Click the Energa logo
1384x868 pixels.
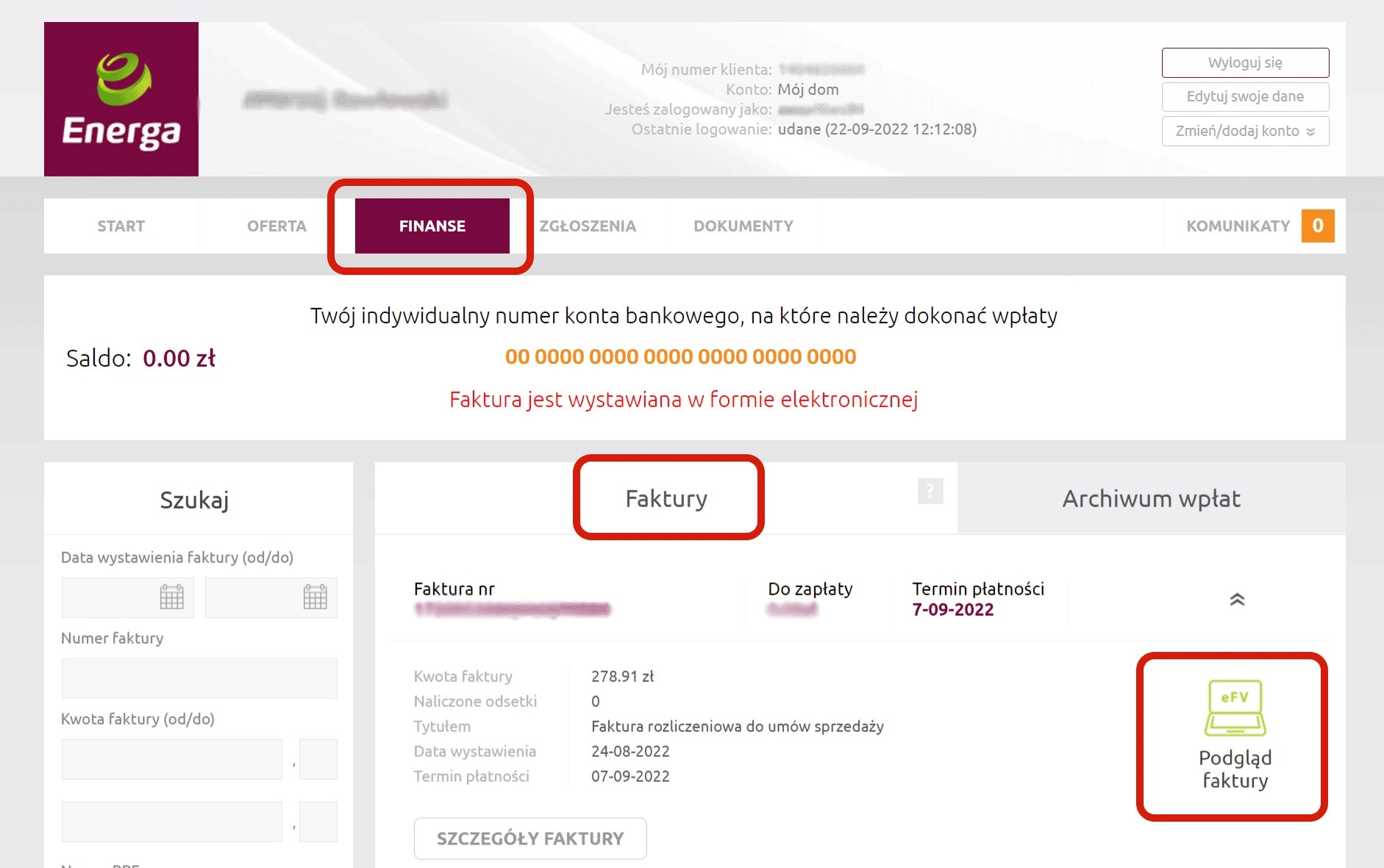coord(121,99)
